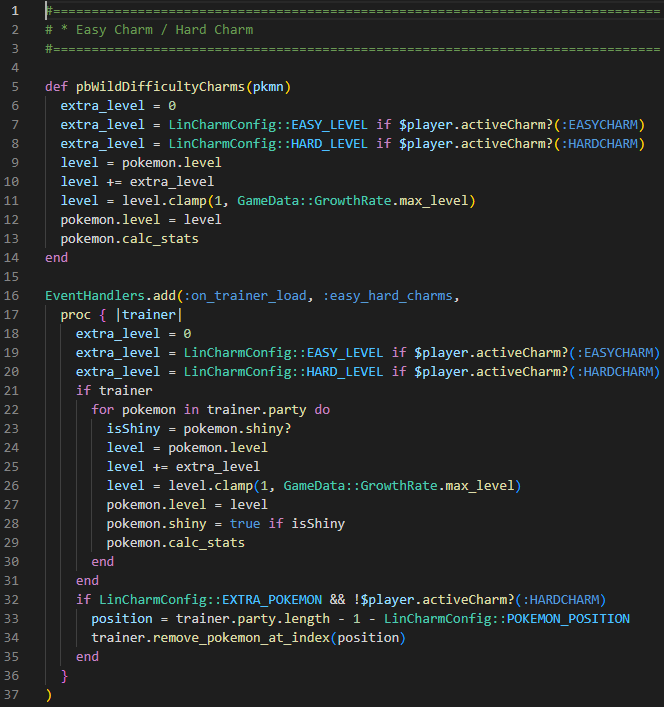
Task: Click the 'if trainer' statement on line 21
Action: (x=114, y=390)
